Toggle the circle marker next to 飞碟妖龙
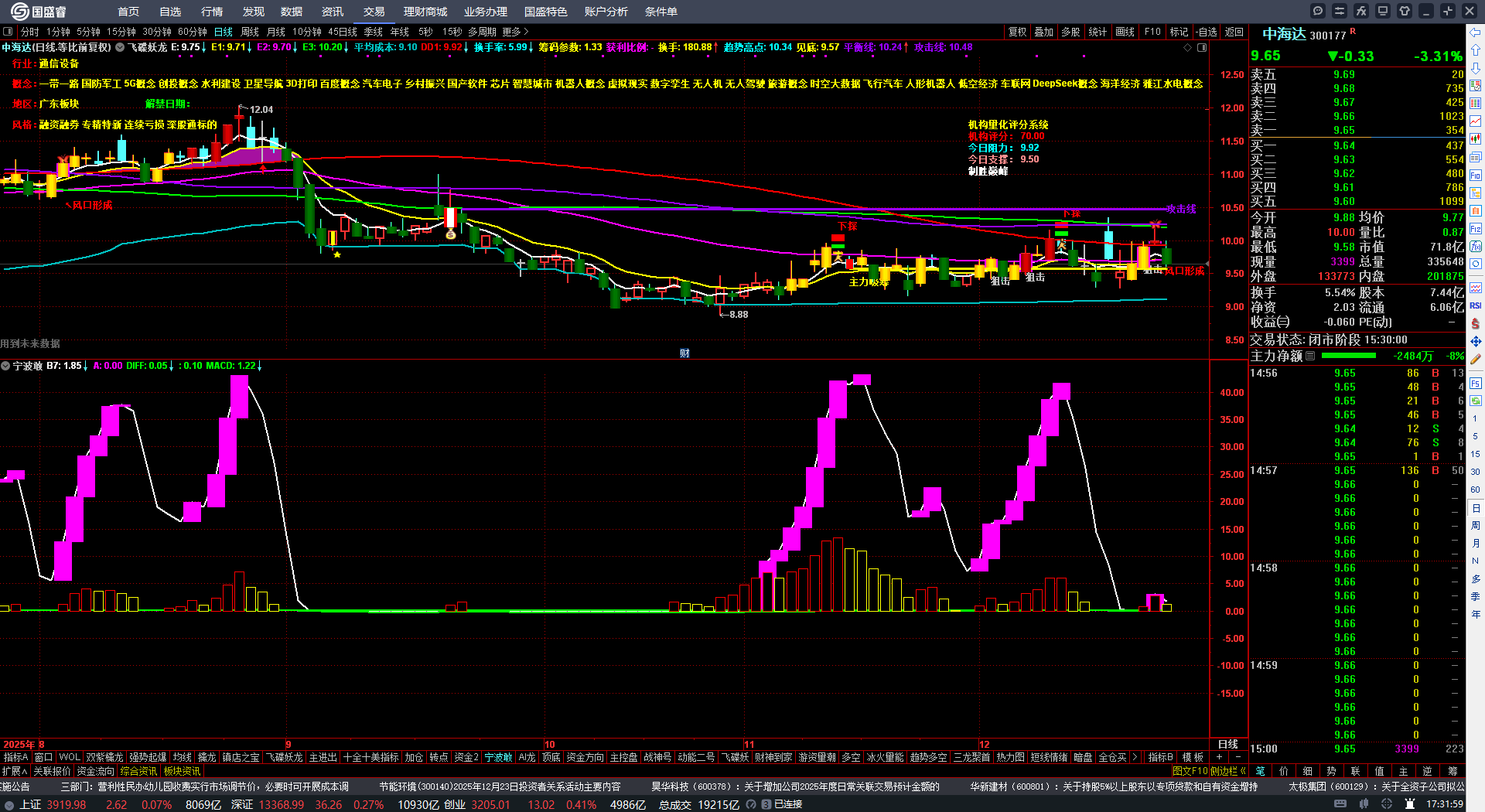Viewport: 1485px width, 812px height. click(x=120, y=47)
